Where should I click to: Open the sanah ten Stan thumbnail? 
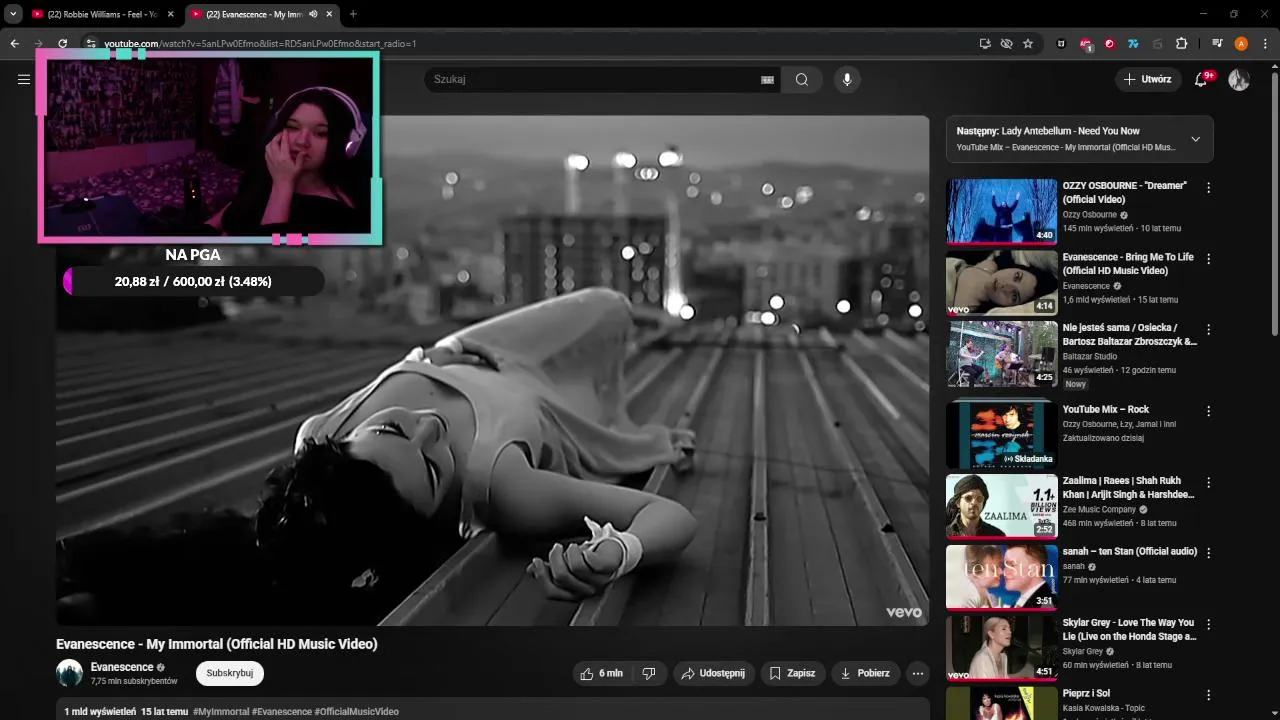click(1001, 576)
